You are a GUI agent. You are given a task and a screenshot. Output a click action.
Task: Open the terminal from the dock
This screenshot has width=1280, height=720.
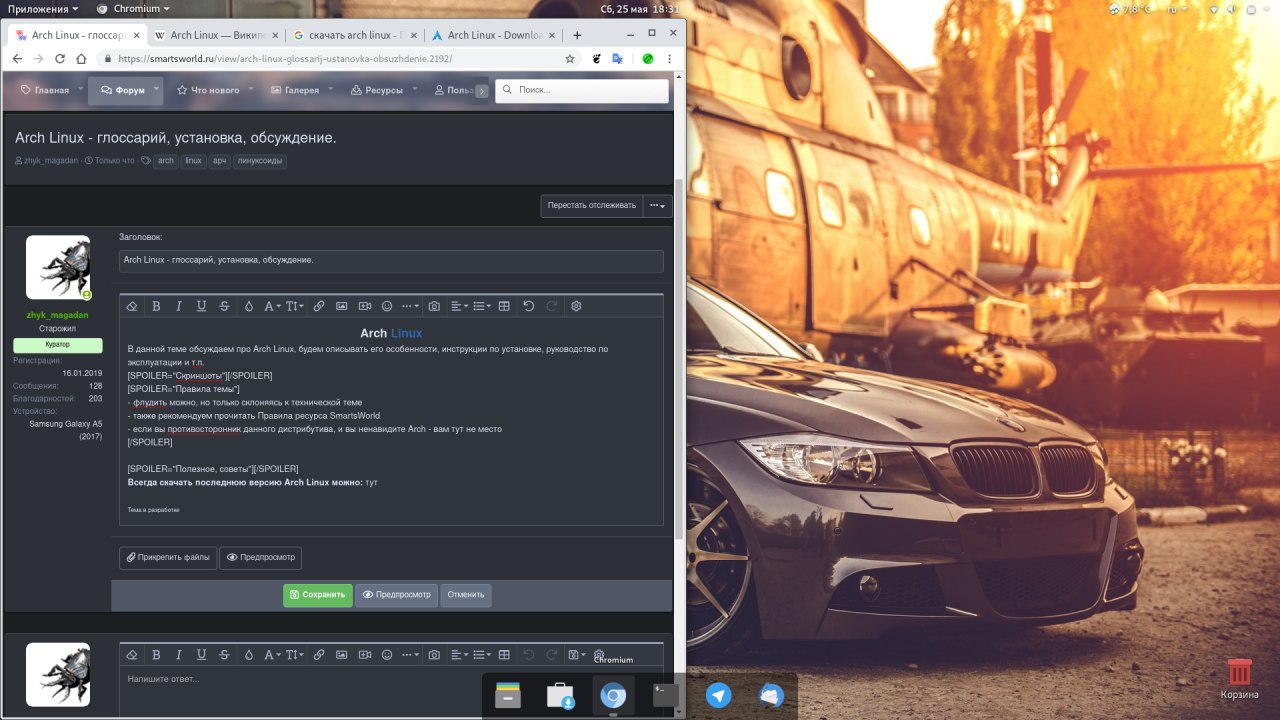point(666,695)
